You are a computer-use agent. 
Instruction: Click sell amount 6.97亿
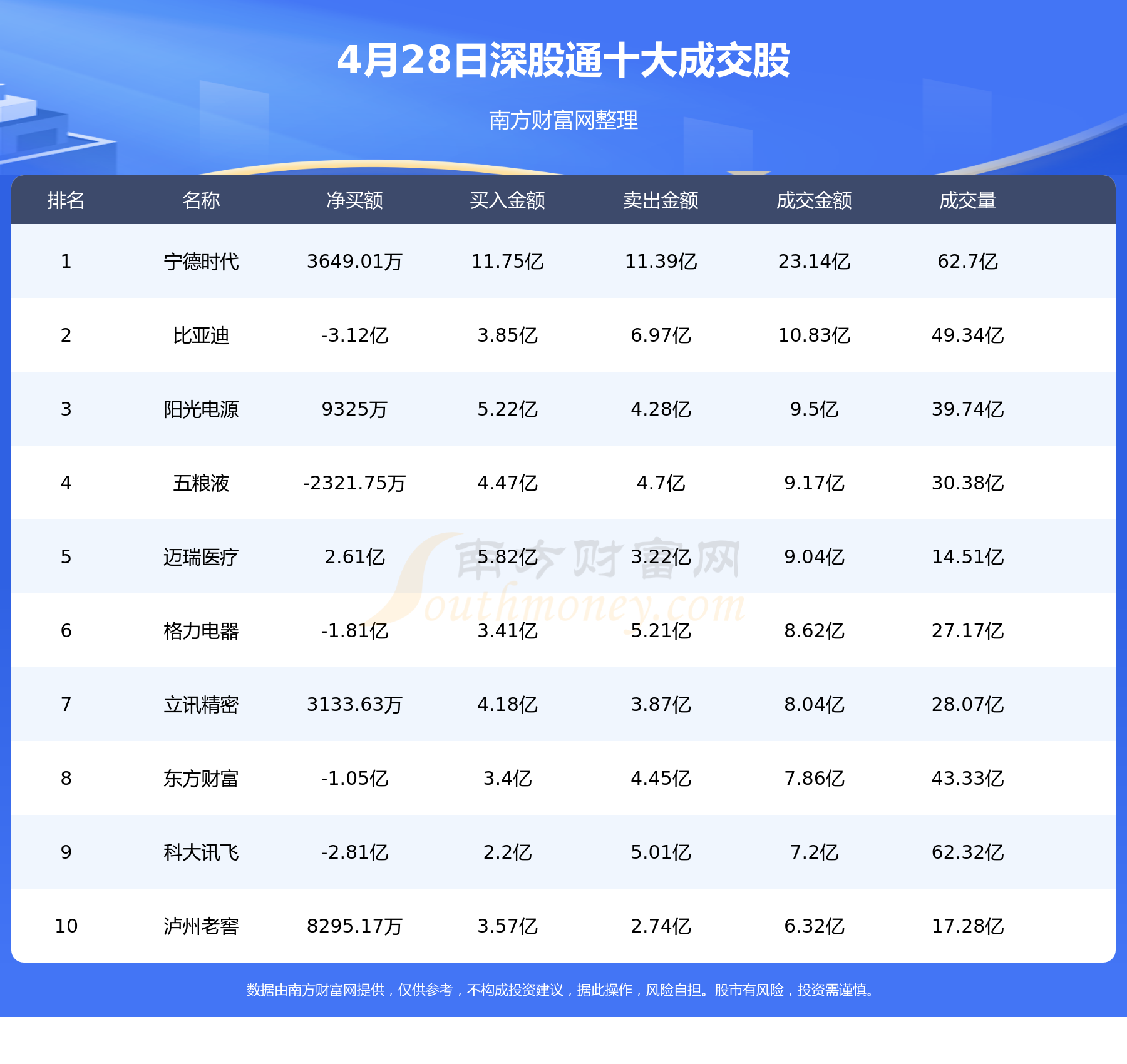click(x=661, y=335)
